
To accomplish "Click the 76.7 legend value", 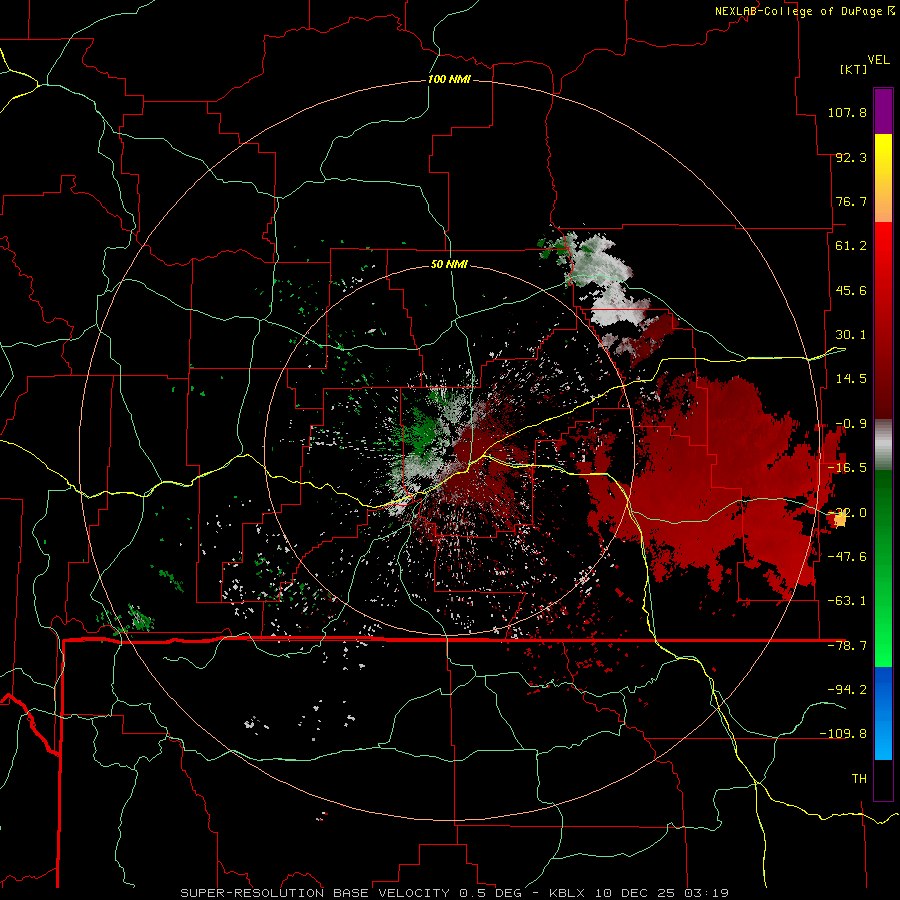I will (851, 201).
